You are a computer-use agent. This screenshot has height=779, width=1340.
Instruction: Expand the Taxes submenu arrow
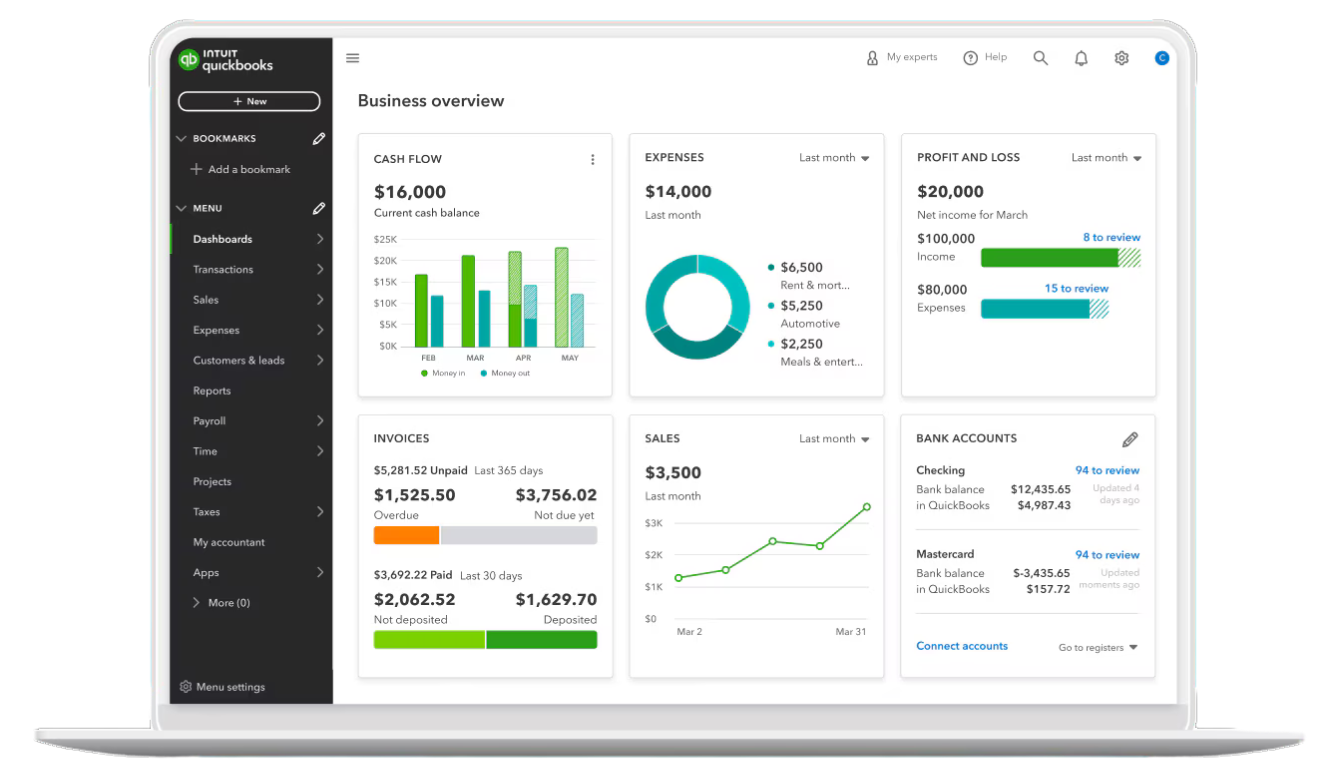320,512
